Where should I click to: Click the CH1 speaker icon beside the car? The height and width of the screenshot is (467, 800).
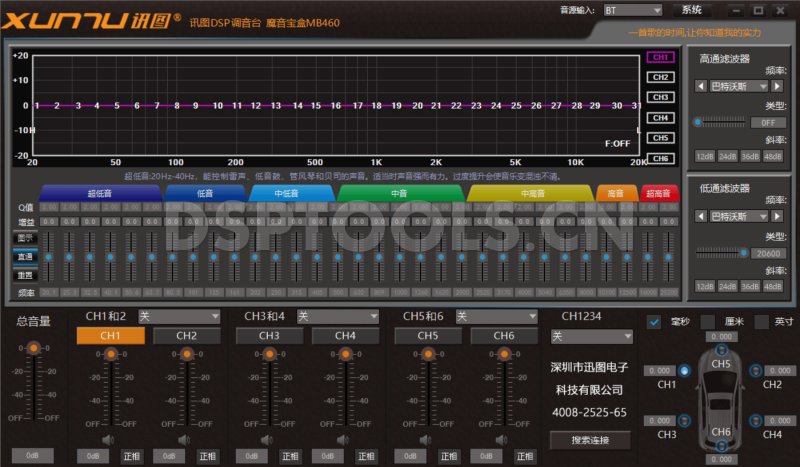(x=685, y=371)
